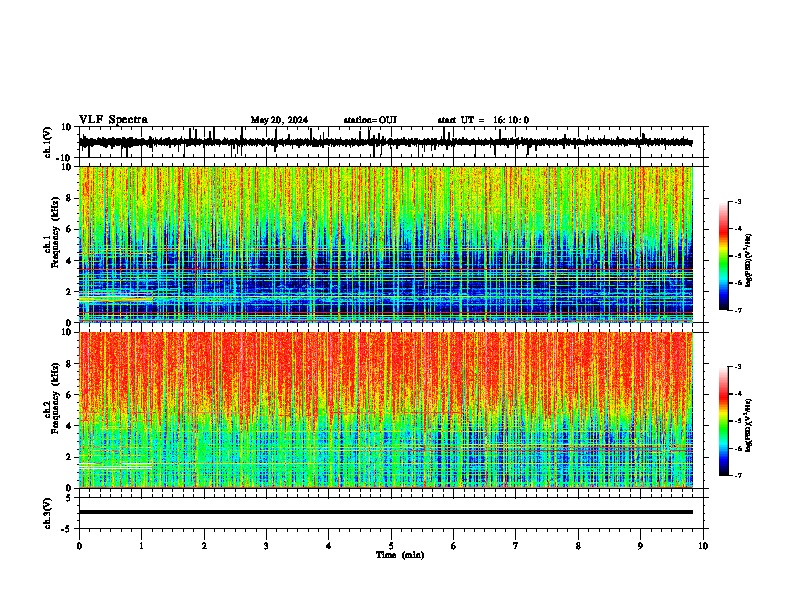
Task: Click the time axis tick label "8"
Action: pyautogui.click(x=578, y=546)
